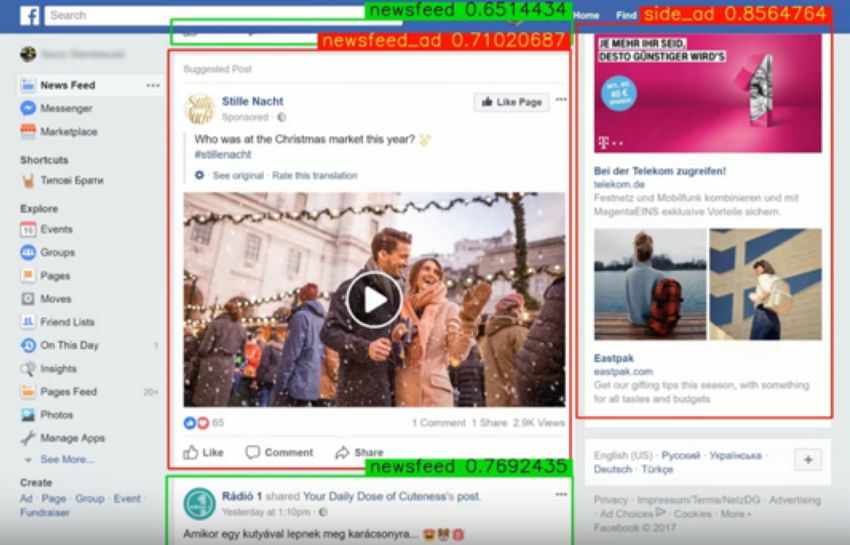Click the translation settings gear icon
850x545 pixels.
point(199,175)
